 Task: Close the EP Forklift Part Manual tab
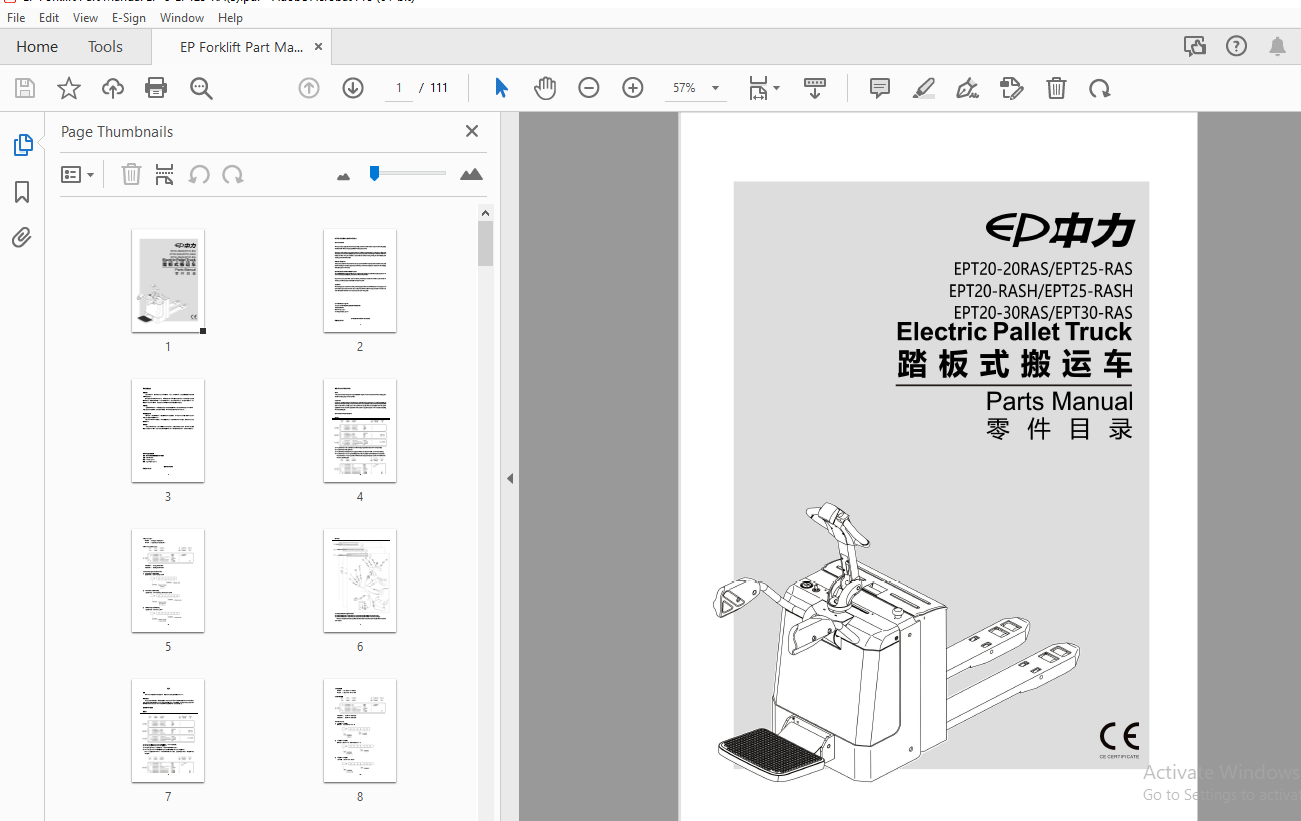pos(318,47)
